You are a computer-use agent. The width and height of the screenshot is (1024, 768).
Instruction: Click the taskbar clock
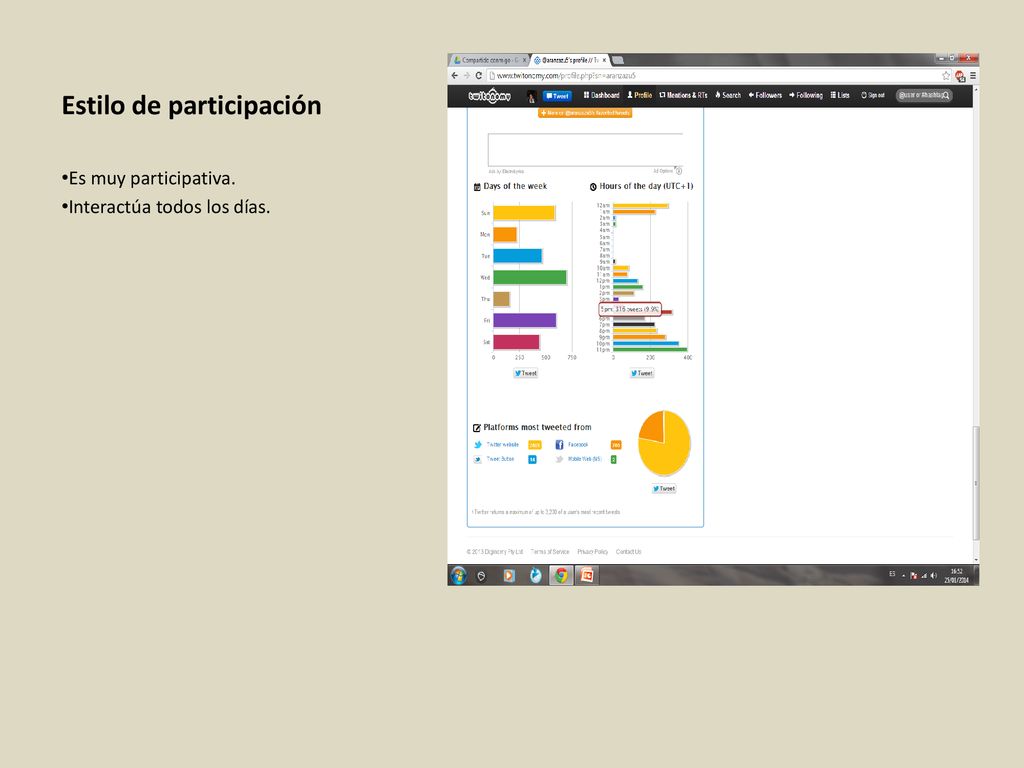956,575
